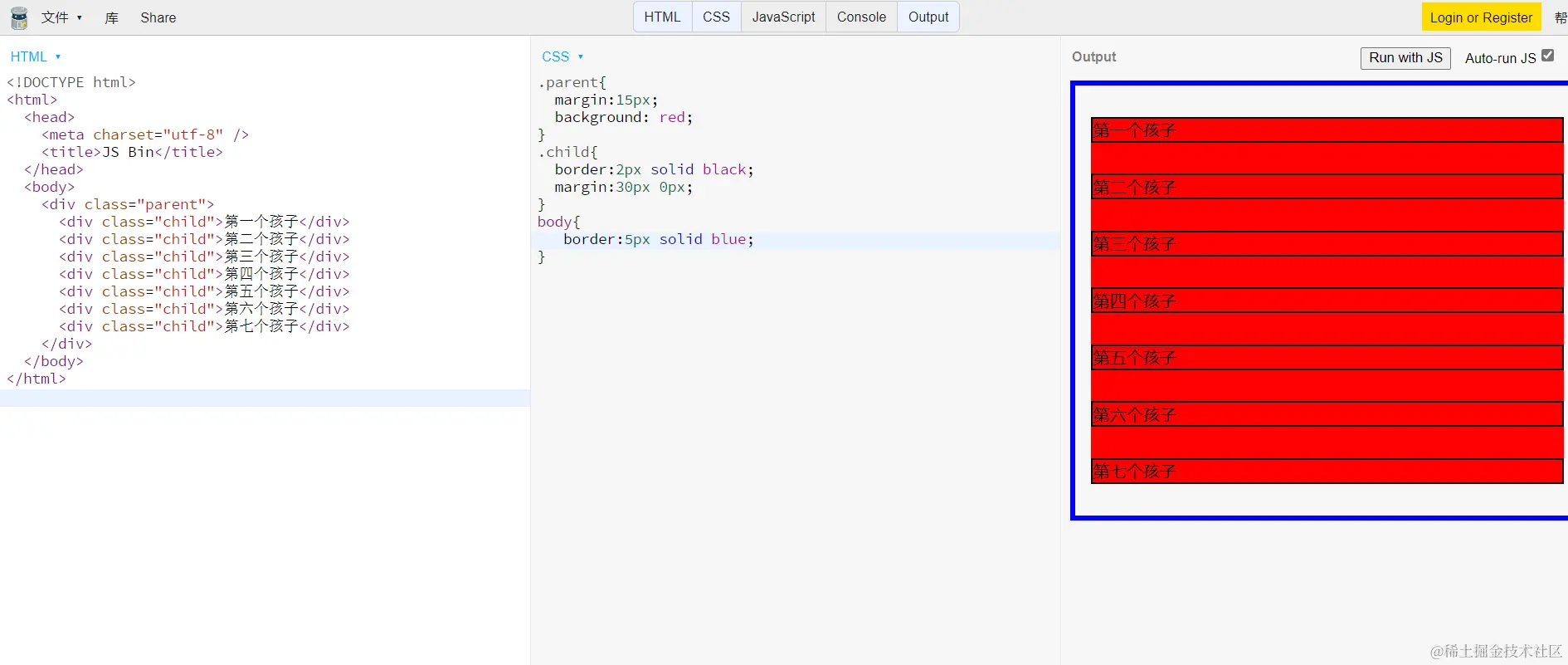
Task: Click the div class="parent" code line
Action: coord(128,204)
